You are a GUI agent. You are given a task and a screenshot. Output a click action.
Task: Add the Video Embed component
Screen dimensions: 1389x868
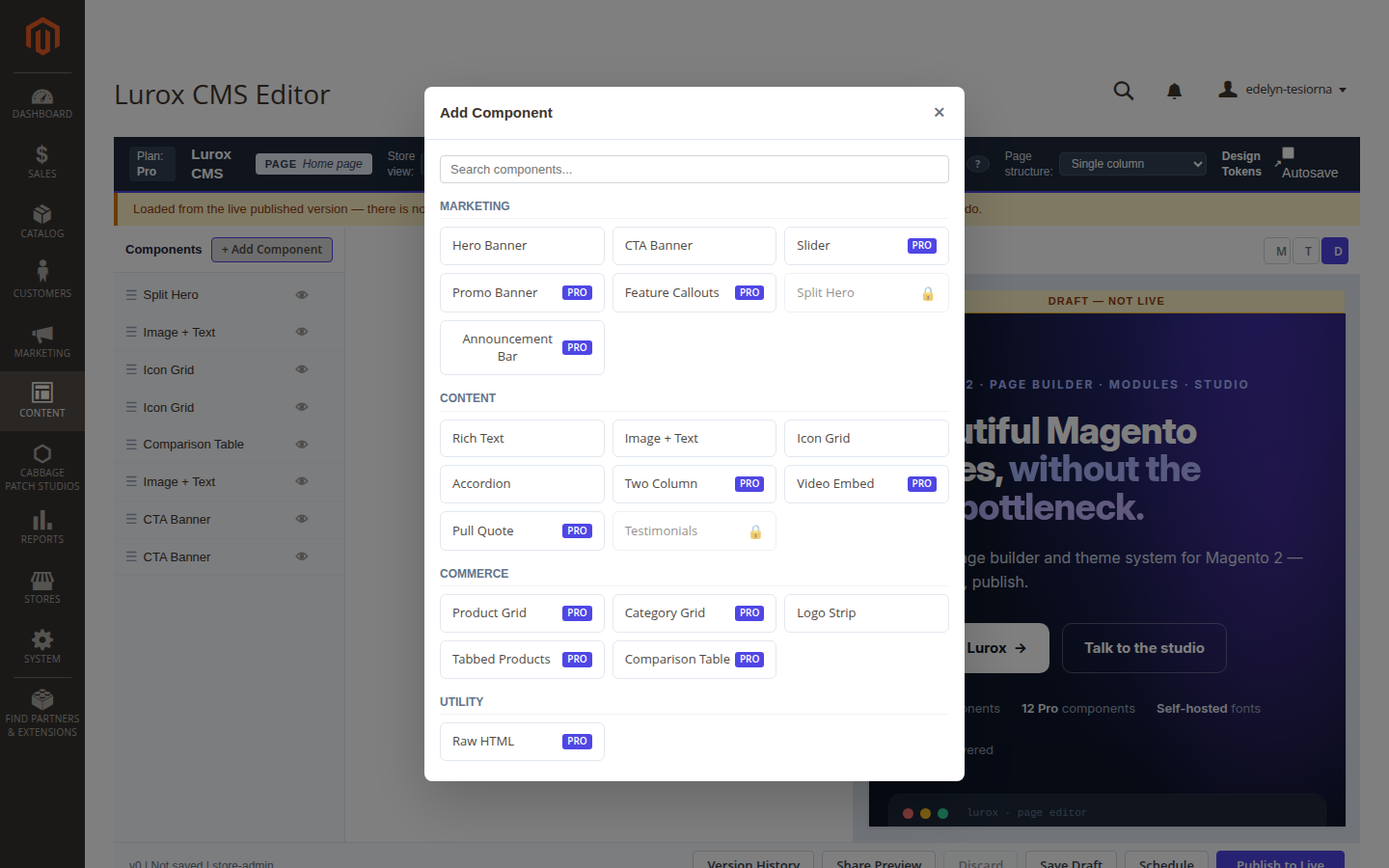tap(866, 484)
